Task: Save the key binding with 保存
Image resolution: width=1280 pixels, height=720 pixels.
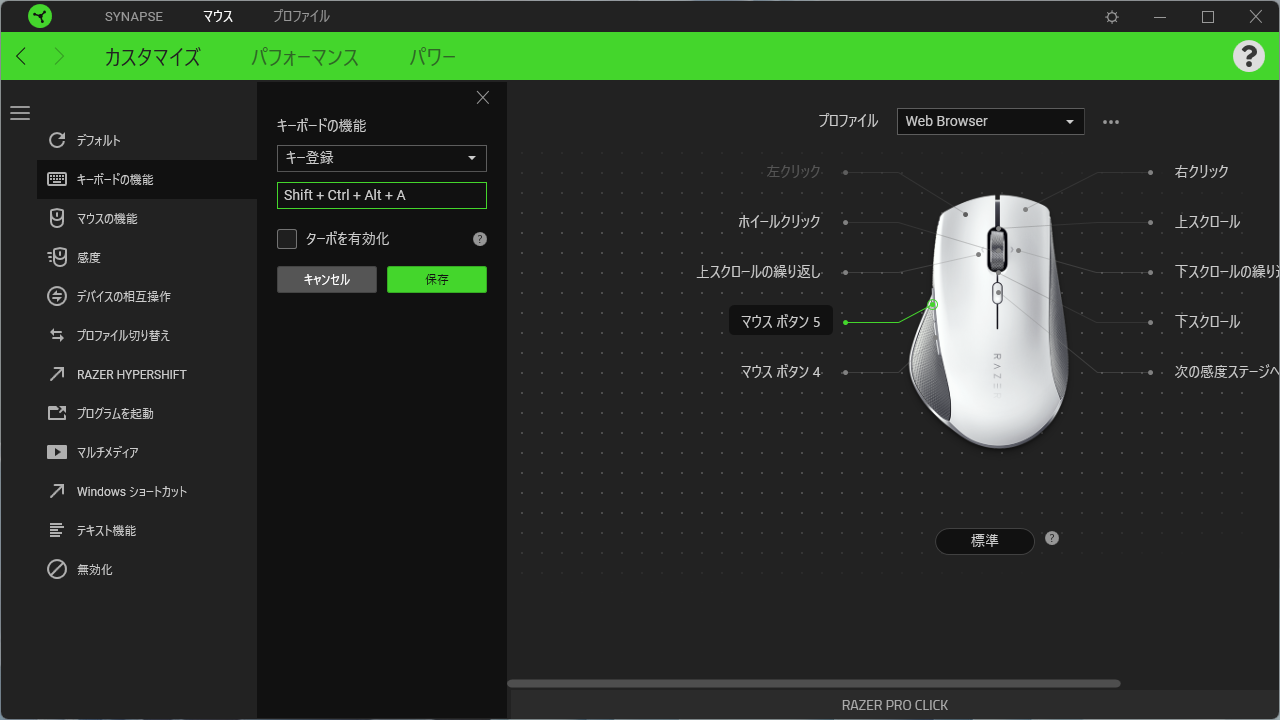Action: [x=437, y=280]
